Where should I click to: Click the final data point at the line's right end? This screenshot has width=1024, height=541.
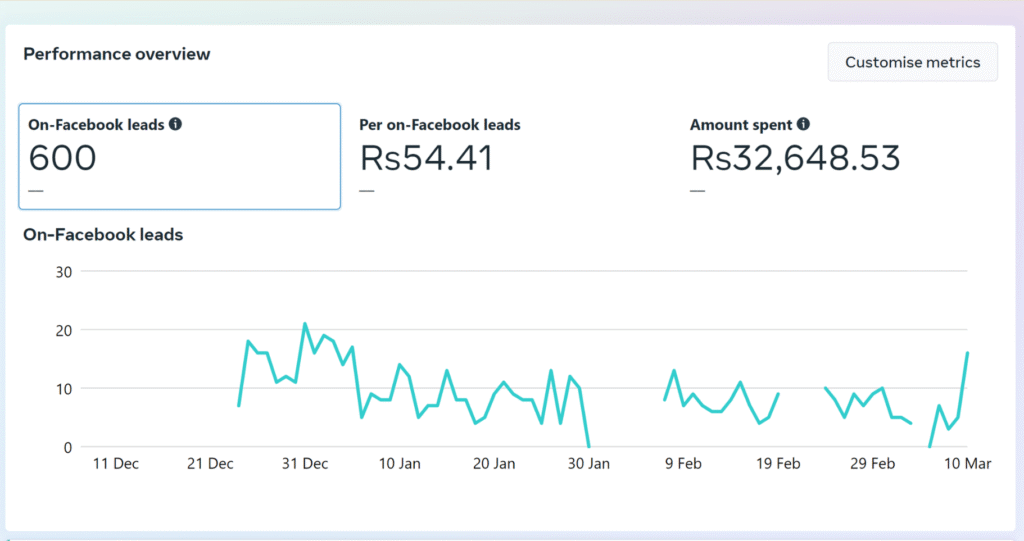[967, 353]
